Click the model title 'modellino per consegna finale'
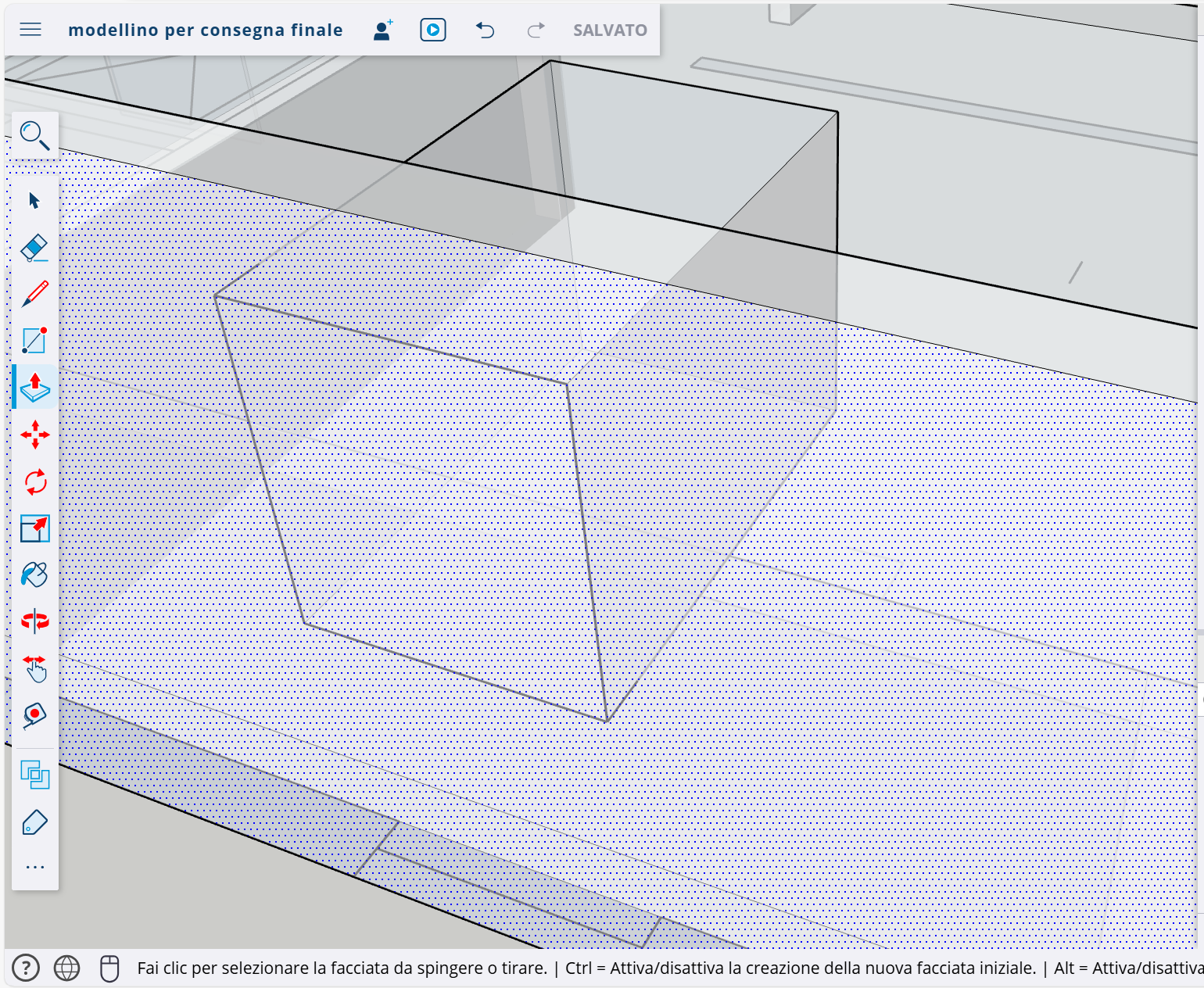1204x988 pixels. coord(206,30)
